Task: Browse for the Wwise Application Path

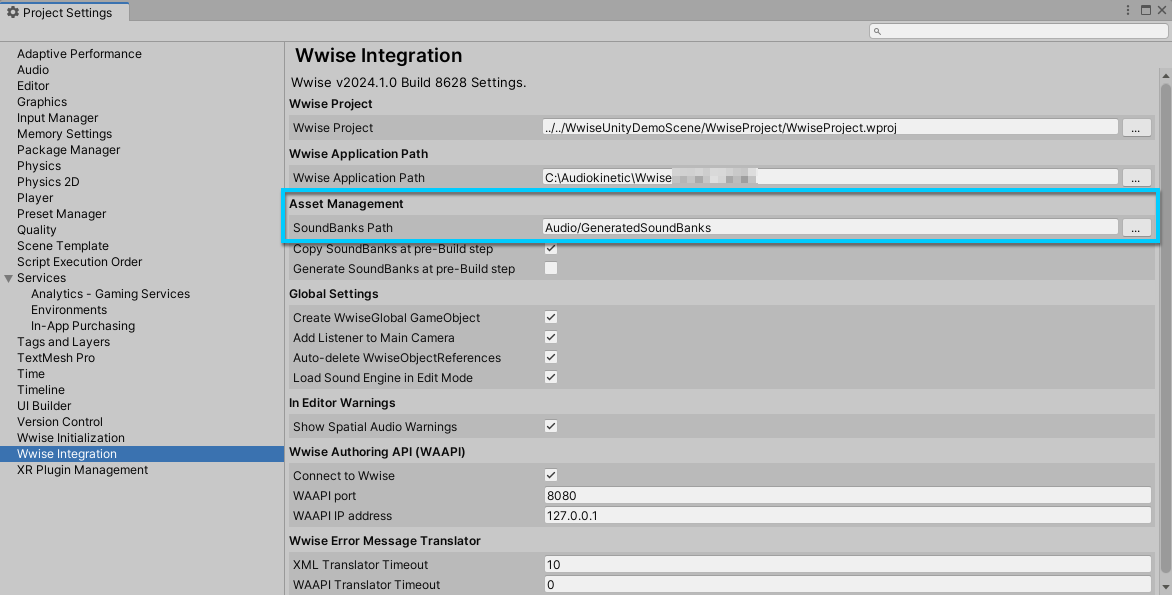Action: pos(1136,178)
